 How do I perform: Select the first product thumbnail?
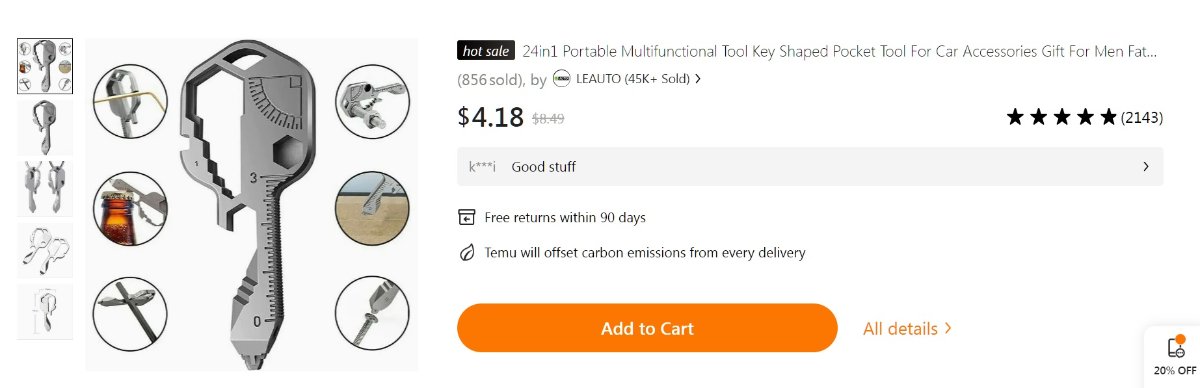point(45,66)
